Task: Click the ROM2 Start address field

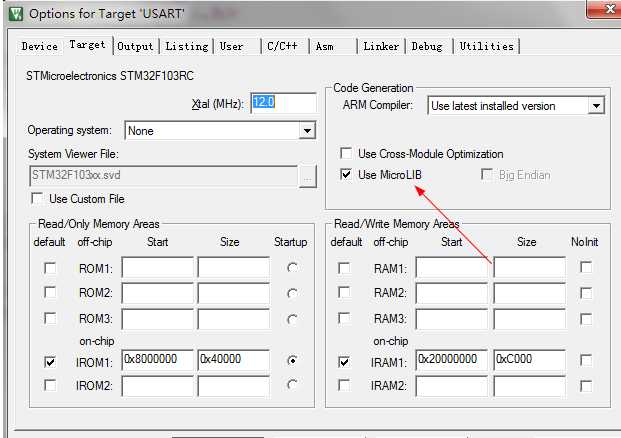Action: [x=157, y=293]
